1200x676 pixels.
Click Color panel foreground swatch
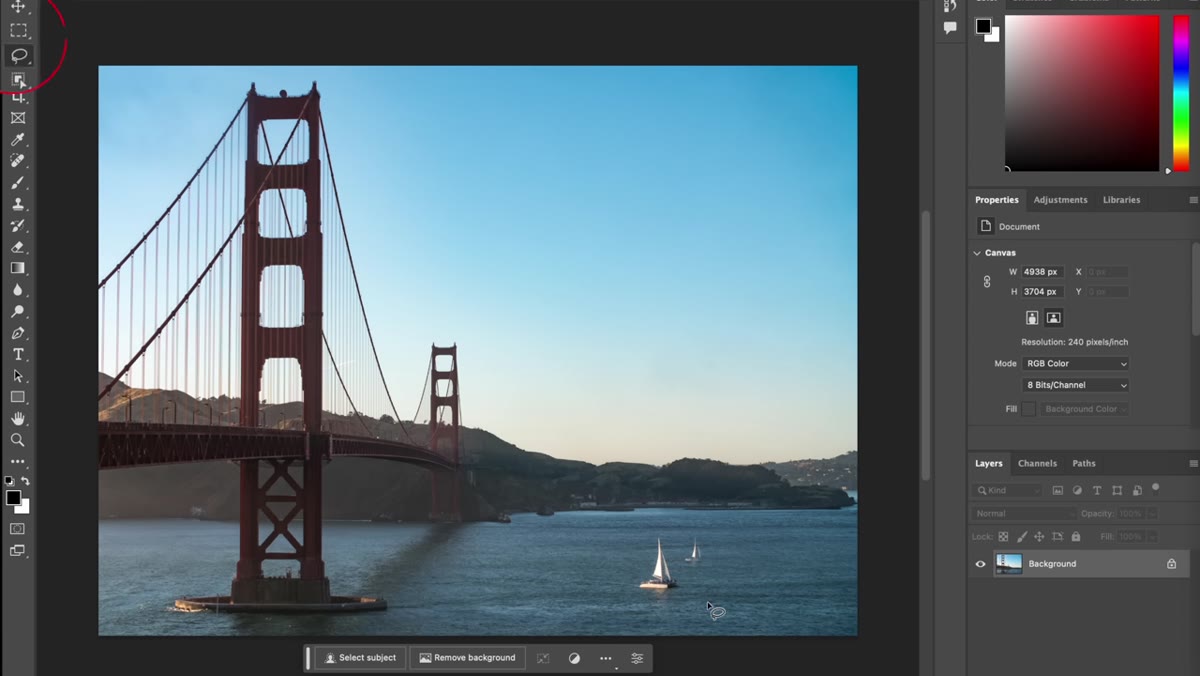tap(984, 26)
